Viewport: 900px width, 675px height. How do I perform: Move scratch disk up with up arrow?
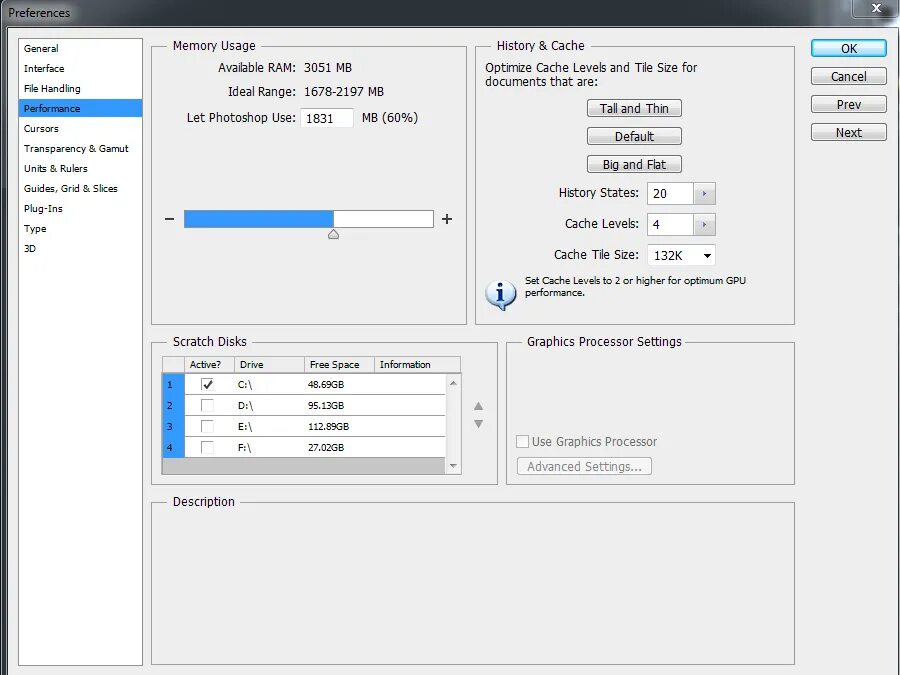coord(478,406)
